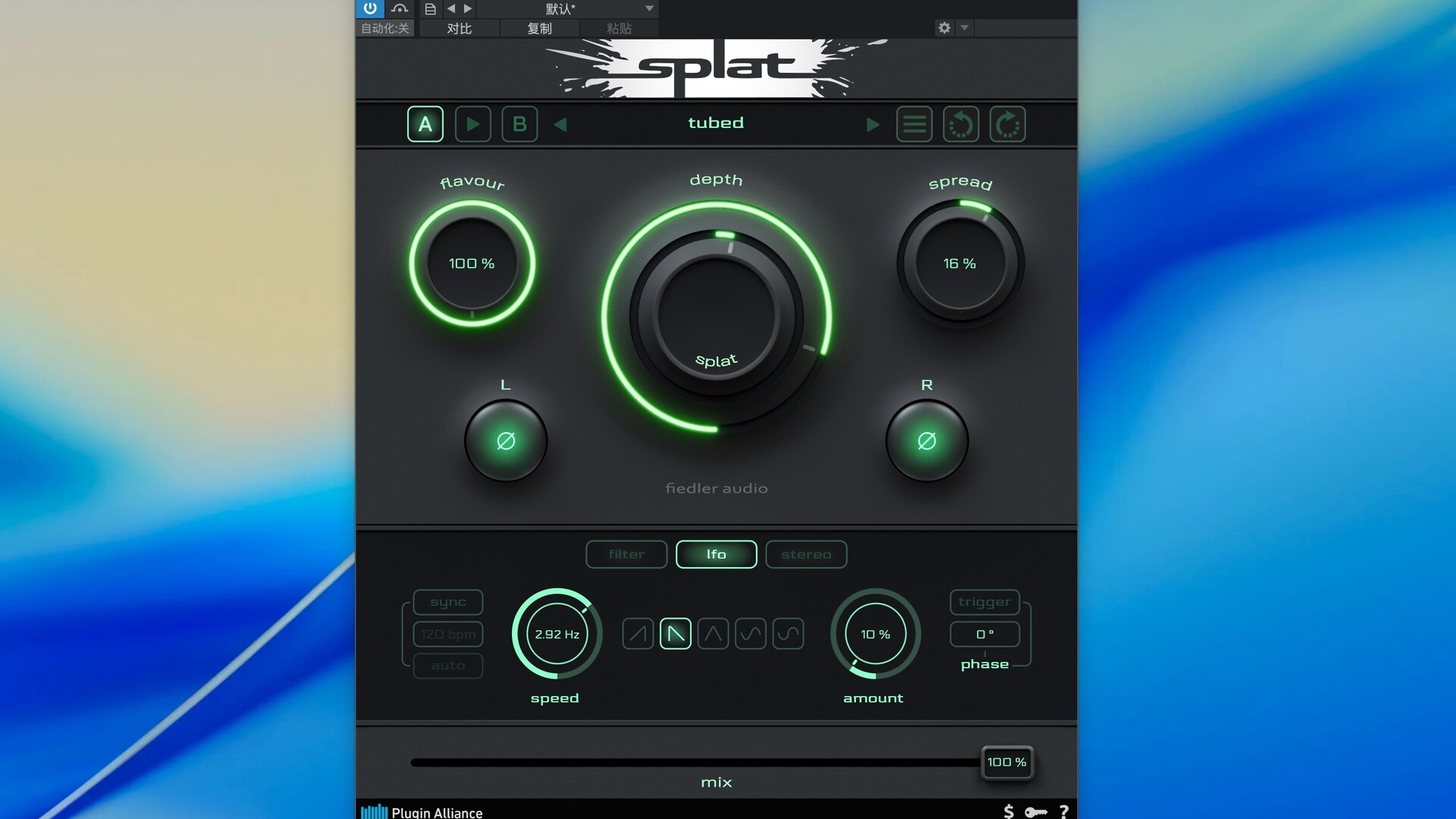
Task: Click the 0 ° phase value field
Action: (984, 634)
